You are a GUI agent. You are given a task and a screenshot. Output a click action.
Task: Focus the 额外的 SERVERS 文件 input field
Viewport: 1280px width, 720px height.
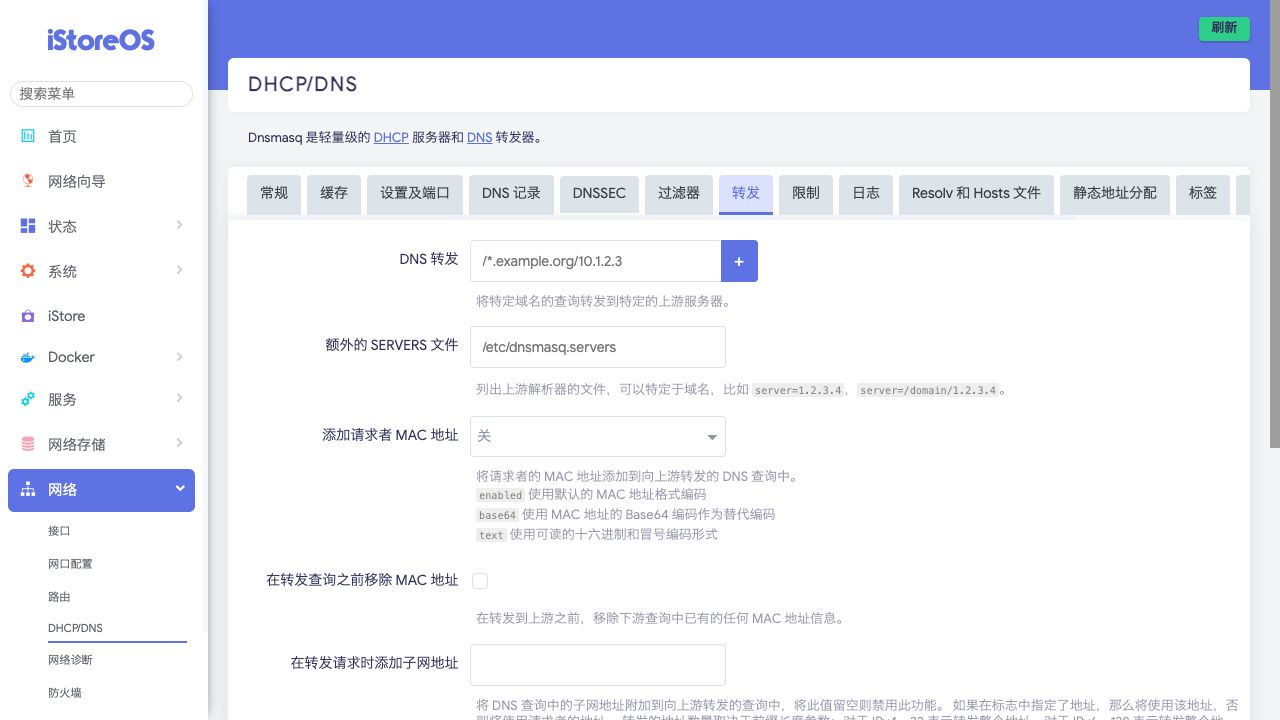[597, 347]
